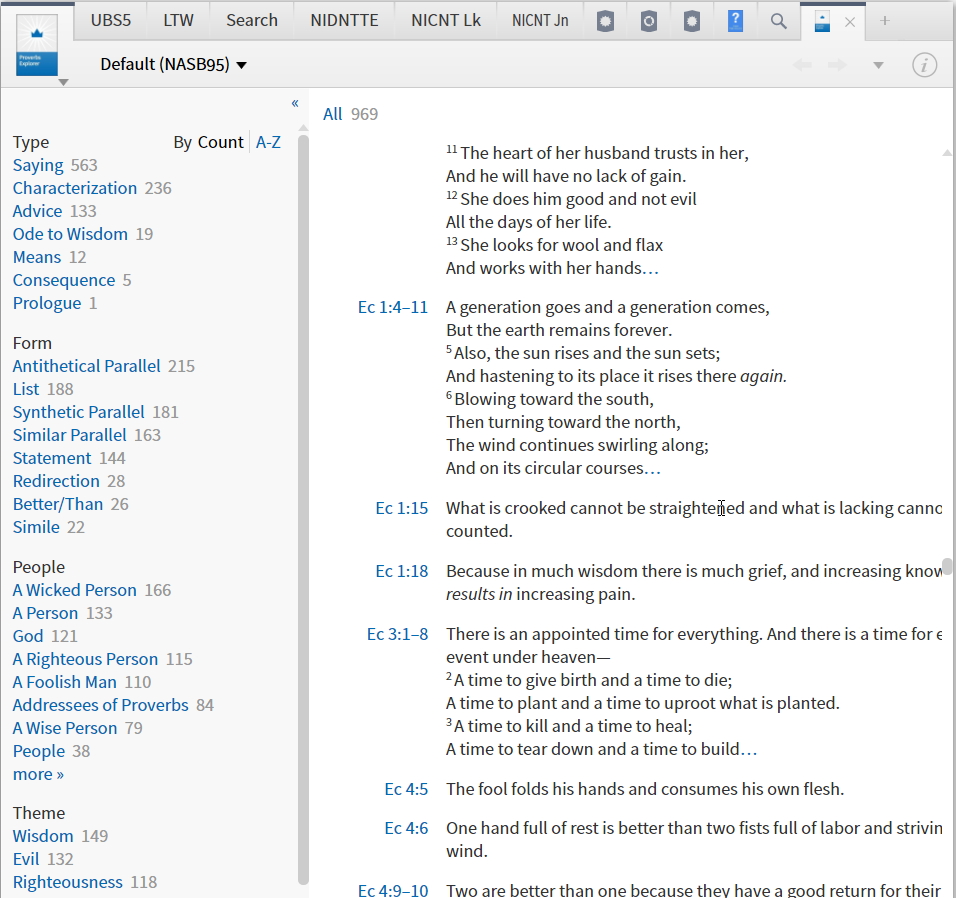Open the Ec 1:4–11 reference
The image size is (956, 898).
pyautogui.click(x=393, y=307)
